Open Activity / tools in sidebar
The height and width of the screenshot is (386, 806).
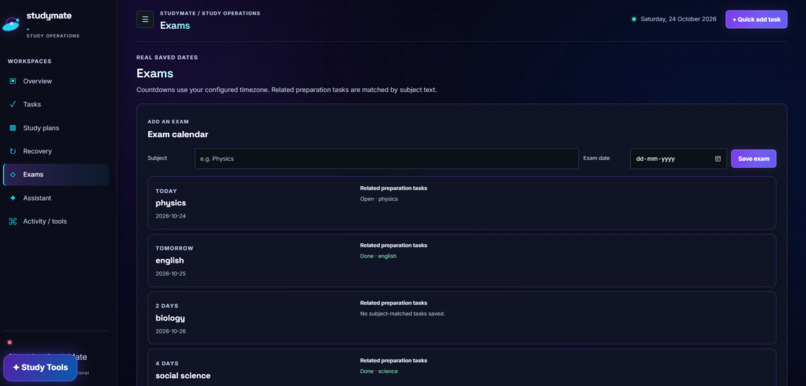tap(56, 222)
